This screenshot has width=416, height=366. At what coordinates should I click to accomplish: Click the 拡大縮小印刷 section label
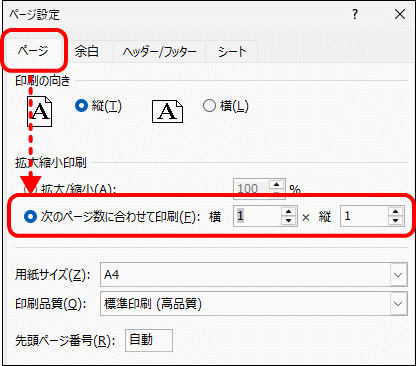pyautogui.click(x=51, y=163)
